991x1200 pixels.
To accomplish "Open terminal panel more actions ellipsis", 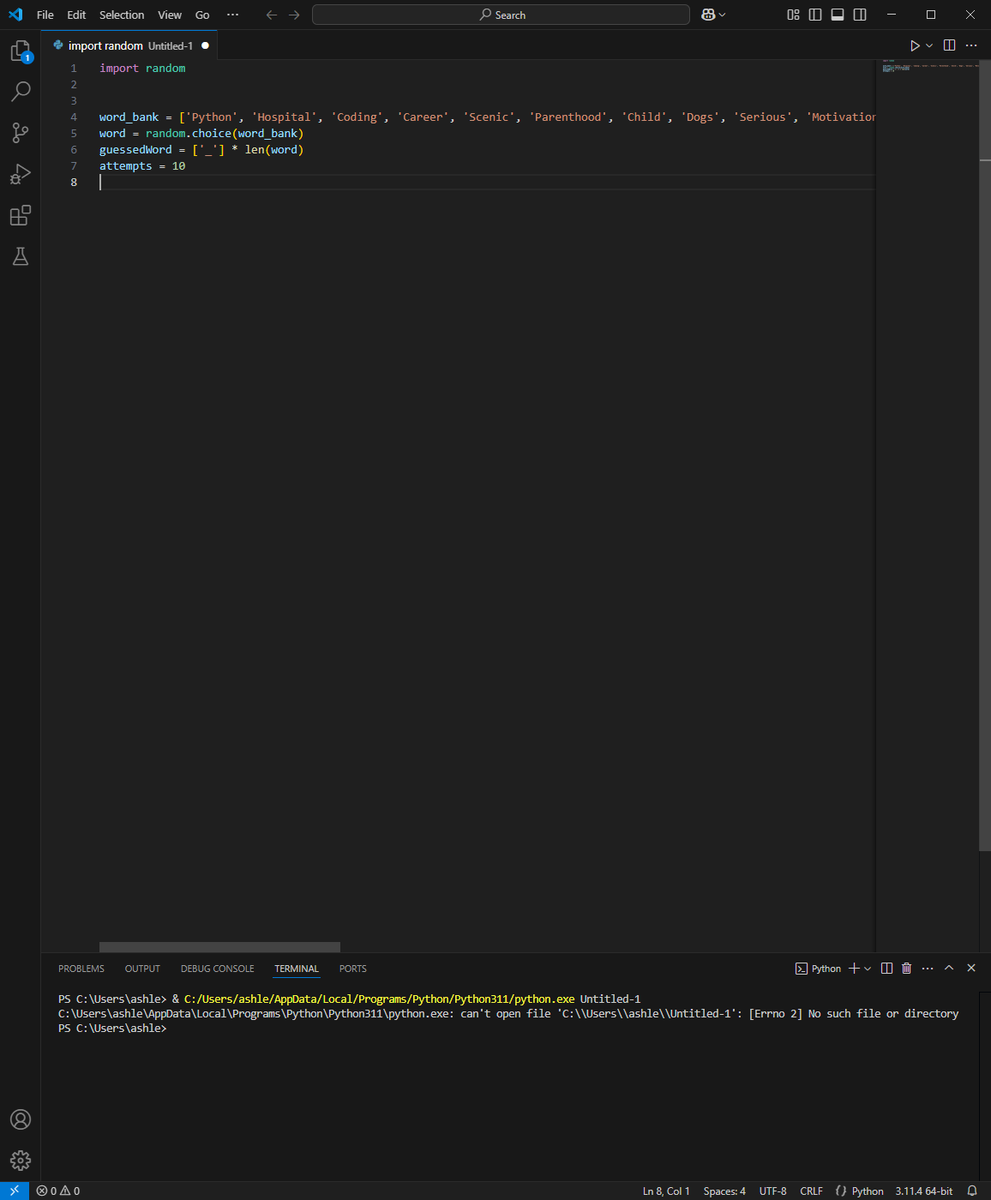I will pos(928,968).
